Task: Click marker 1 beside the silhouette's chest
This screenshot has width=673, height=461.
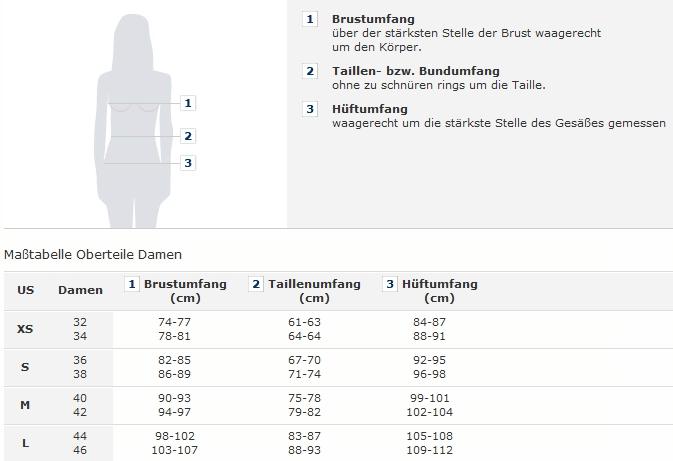Action: point(188,103)
